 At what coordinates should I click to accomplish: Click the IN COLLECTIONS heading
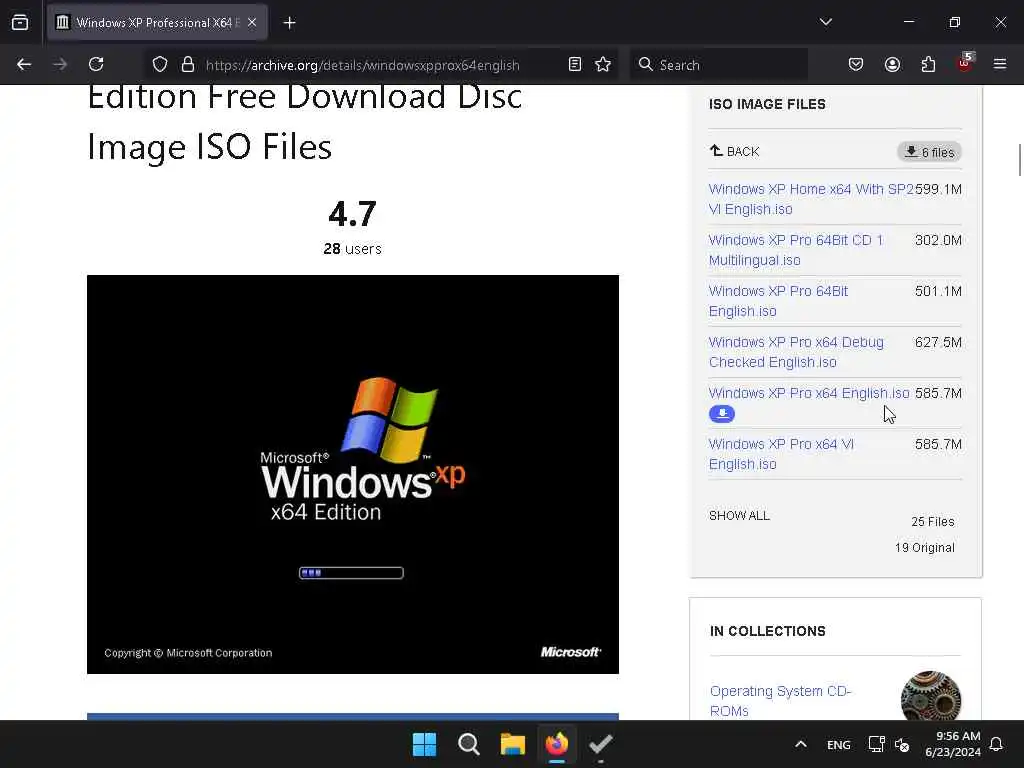tap(768, 631)
